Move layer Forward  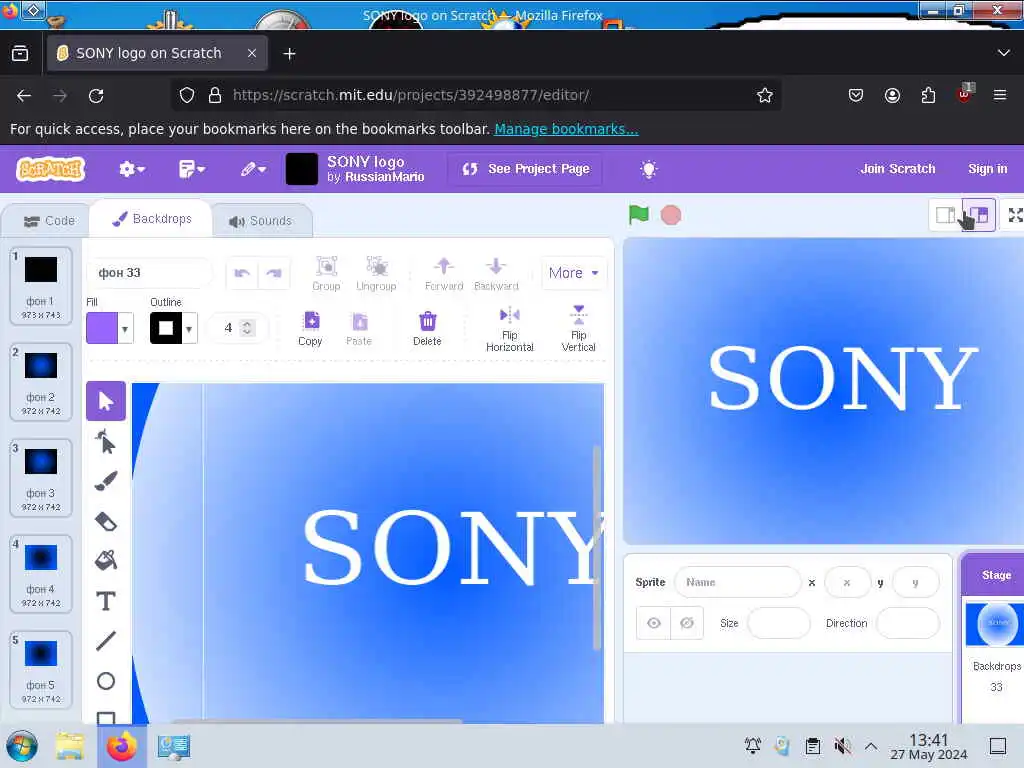tap(444, 274)
